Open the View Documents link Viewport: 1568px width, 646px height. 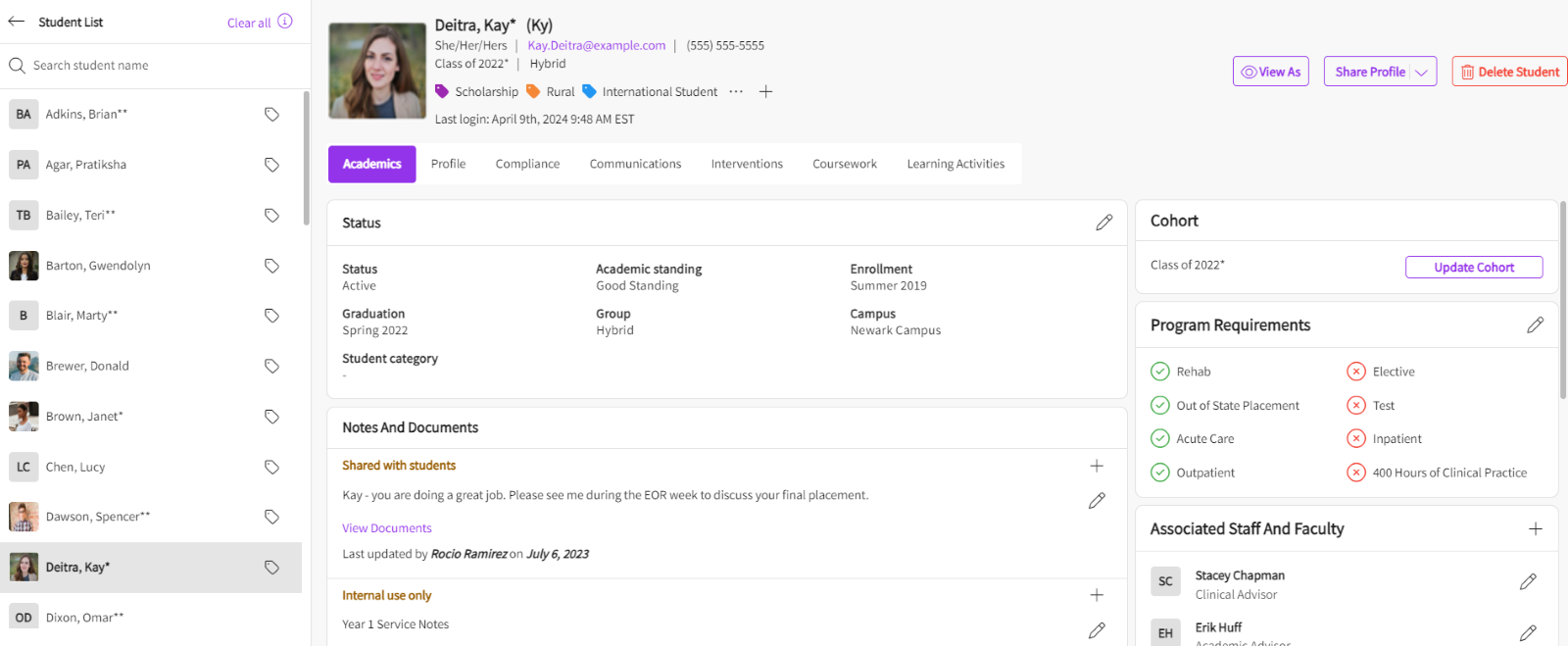tap(386, 528)
